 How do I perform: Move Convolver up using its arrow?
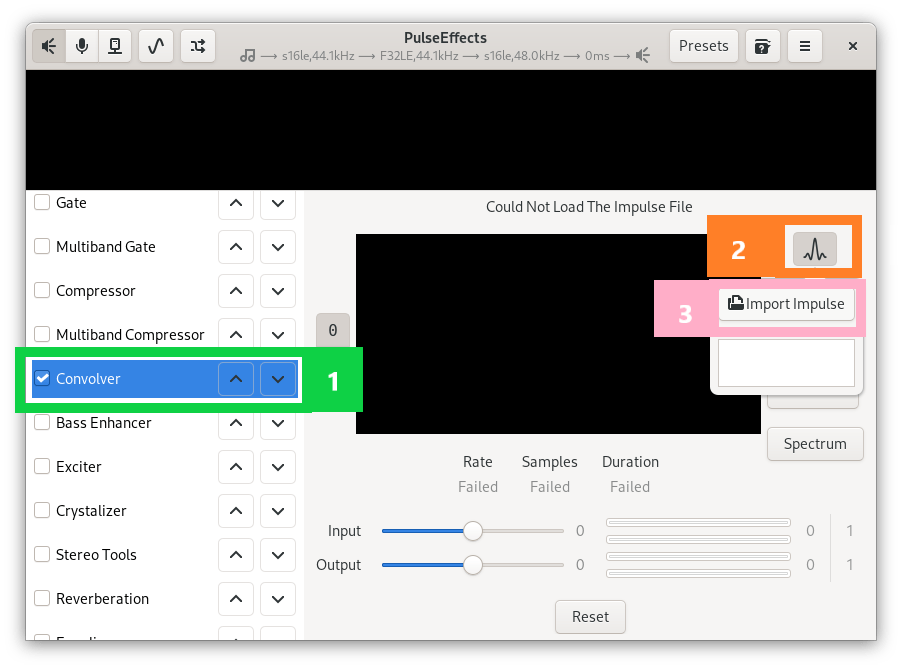(236, 379)
